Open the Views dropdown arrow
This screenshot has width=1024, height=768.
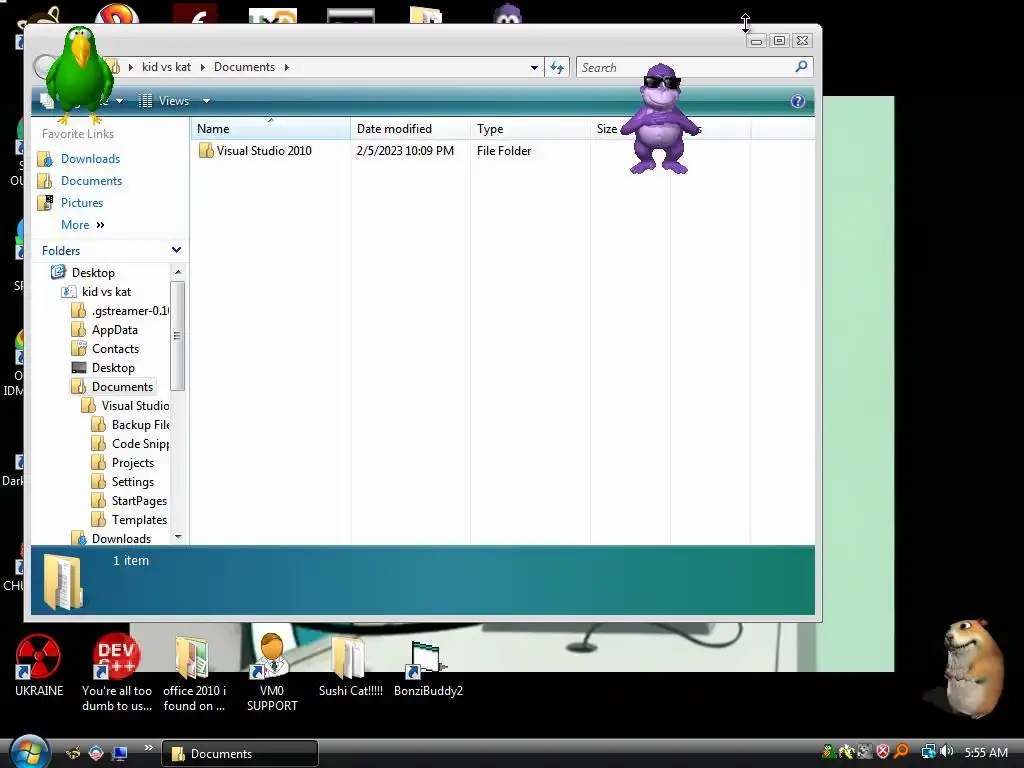[x=206, y=101]
